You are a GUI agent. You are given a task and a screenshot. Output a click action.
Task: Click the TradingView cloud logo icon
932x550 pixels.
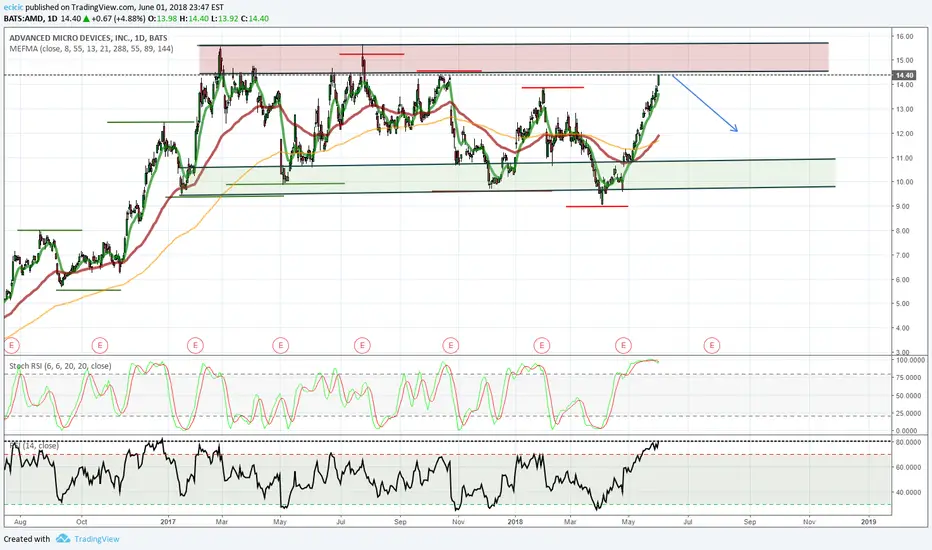63,539
